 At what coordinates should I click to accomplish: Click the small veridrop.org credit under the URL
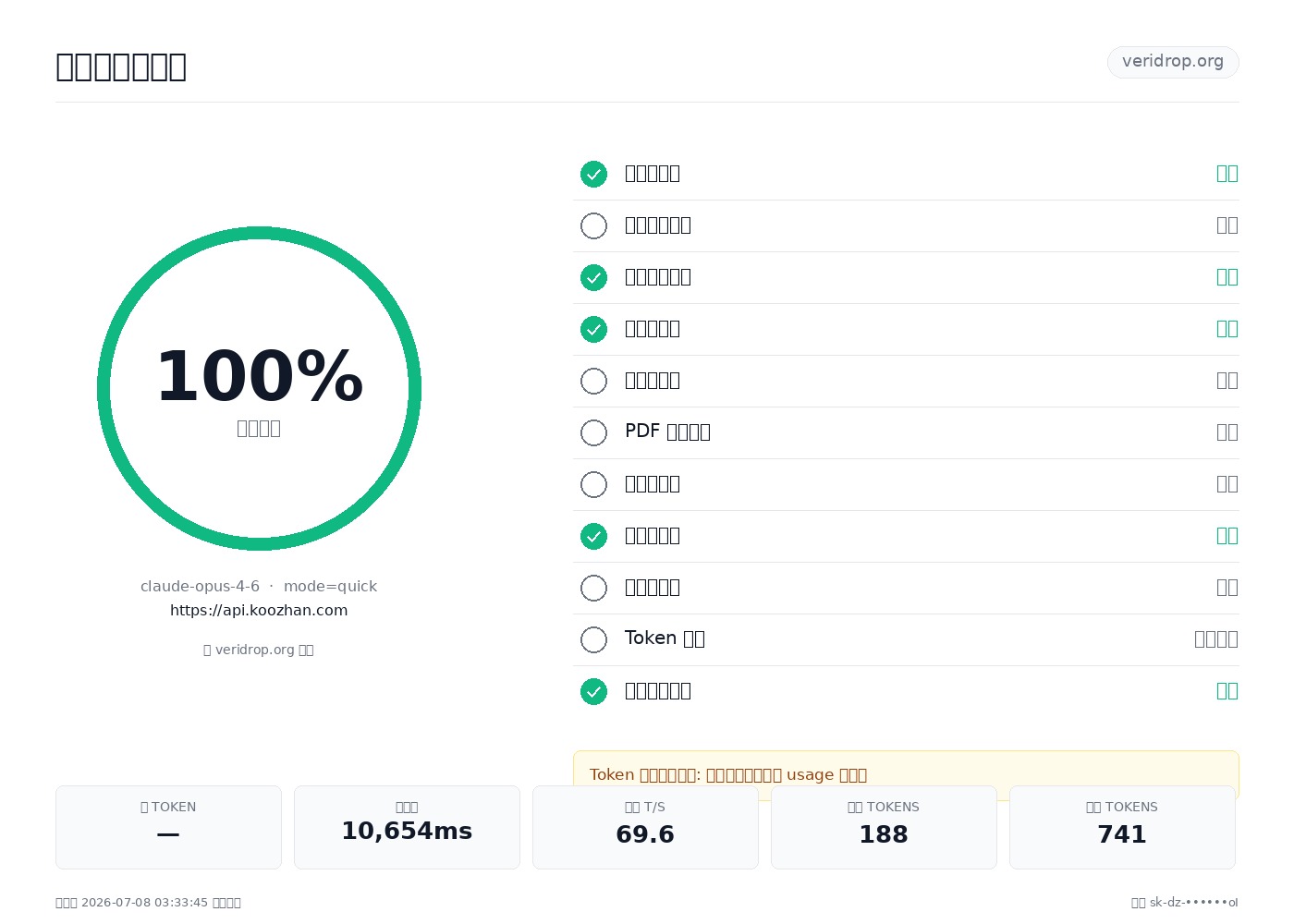click(x=259, y=650)
